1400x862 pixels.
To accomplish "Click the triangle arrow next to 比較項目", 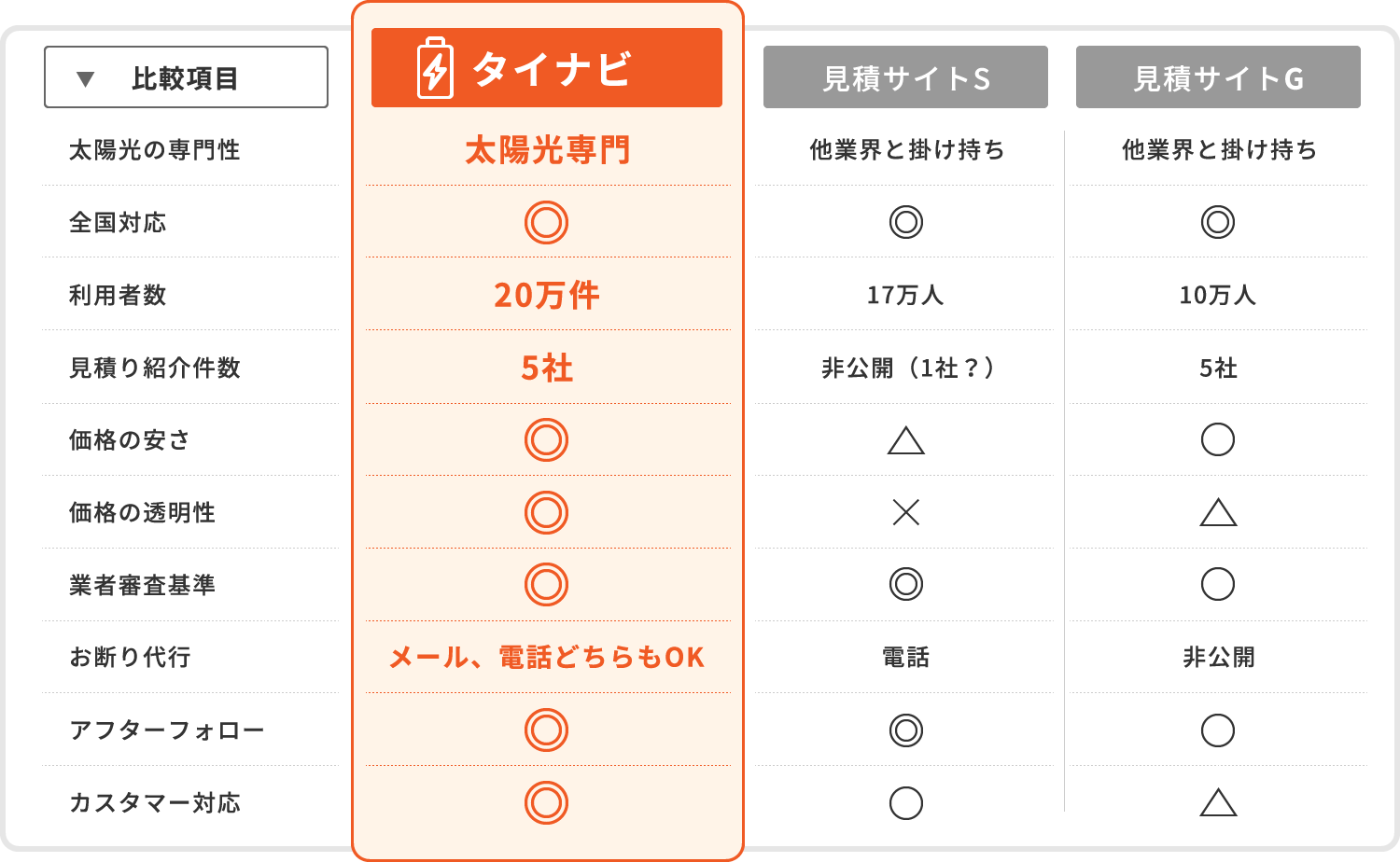I will [x=85, y=79].
